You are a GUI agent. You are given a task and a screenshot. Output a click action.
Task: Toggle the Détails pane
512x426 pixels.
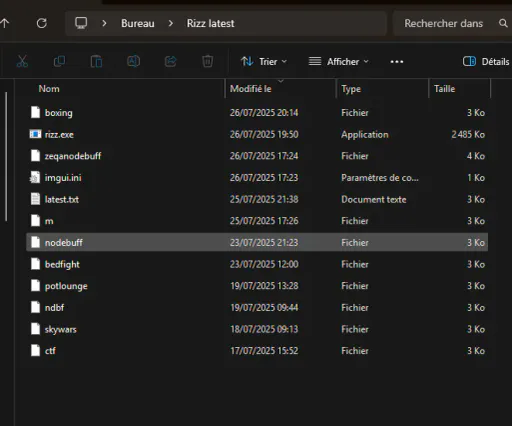(486, 62)
